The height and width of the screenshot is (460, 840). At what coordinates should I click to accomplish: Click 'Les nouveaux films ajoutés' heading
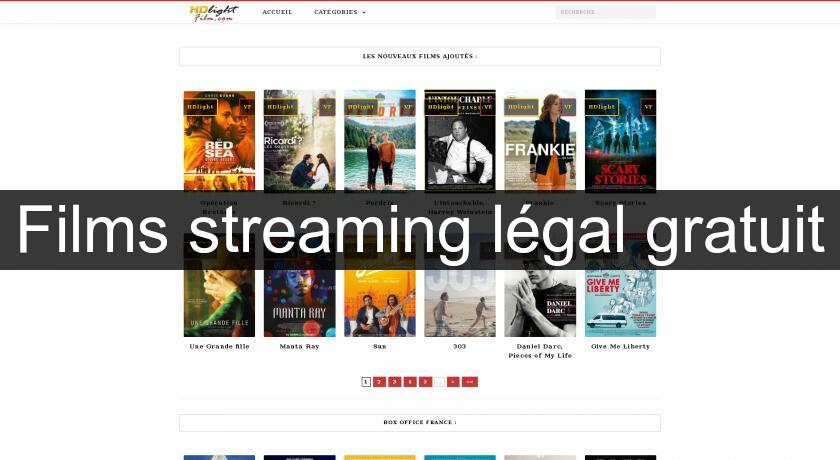419,56
